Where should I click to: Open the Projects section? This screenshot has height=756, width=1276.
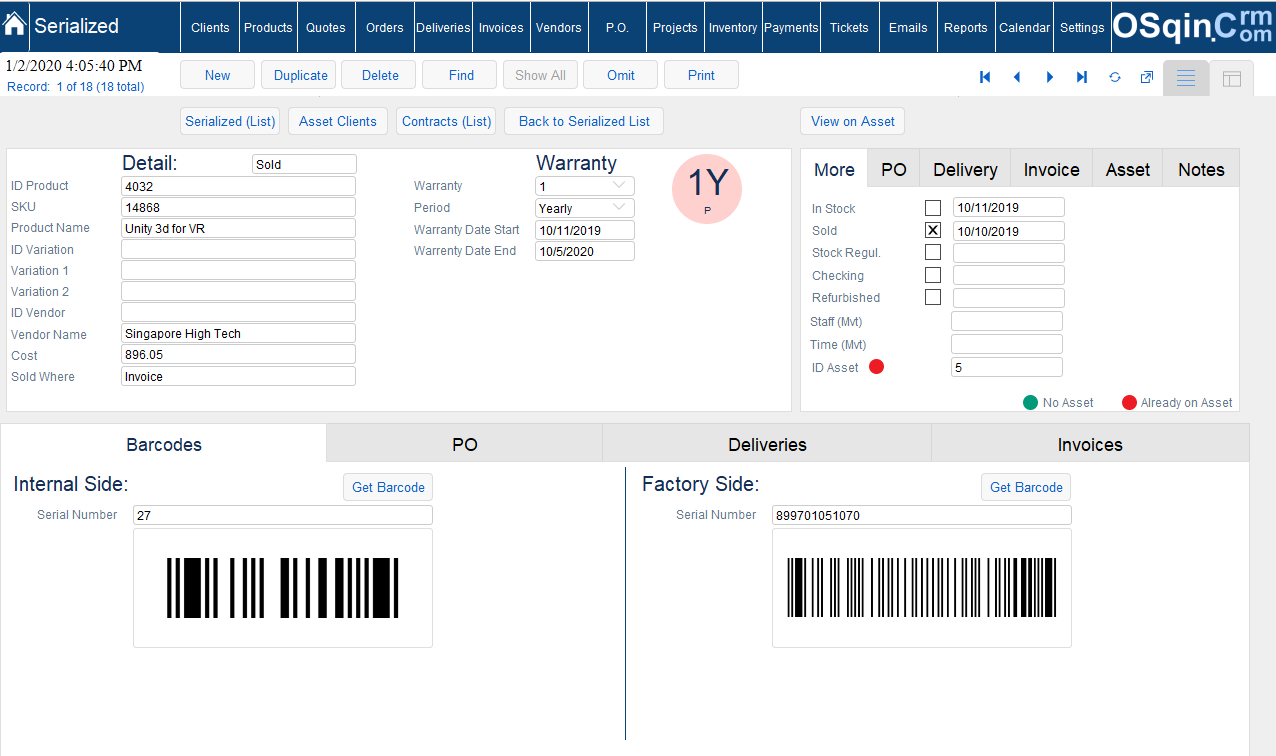675,27
